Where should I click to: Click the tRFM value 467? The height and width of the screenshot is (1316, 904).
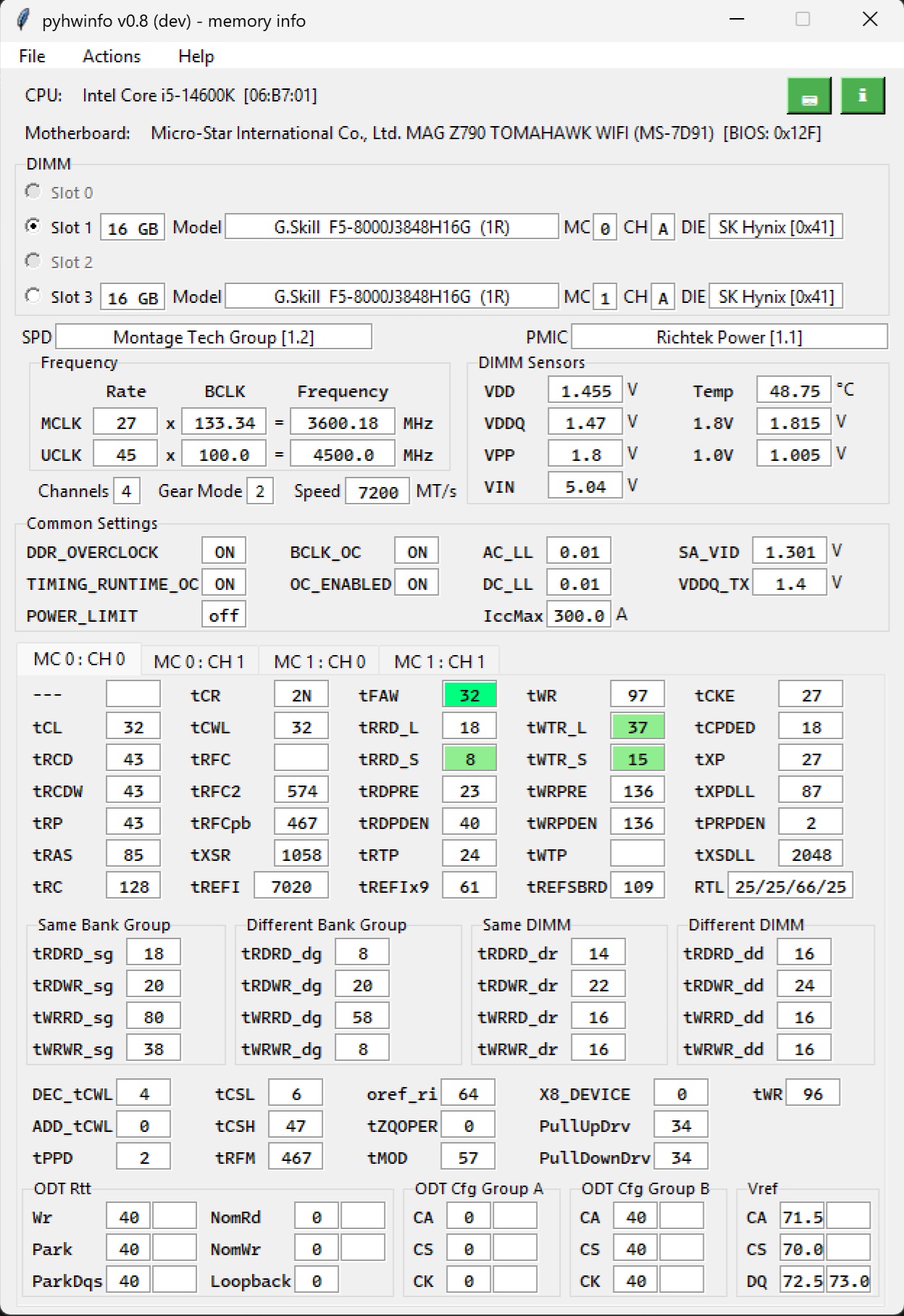click(296, 1158)
